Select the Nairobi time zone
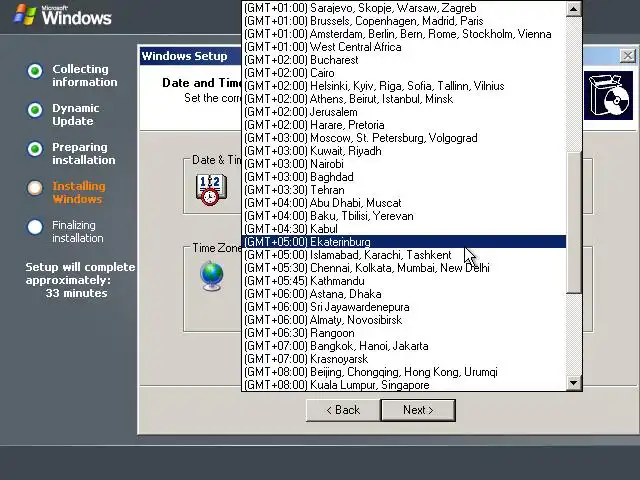Viewport: 640px width, 480px height. (x=404, y=164)
